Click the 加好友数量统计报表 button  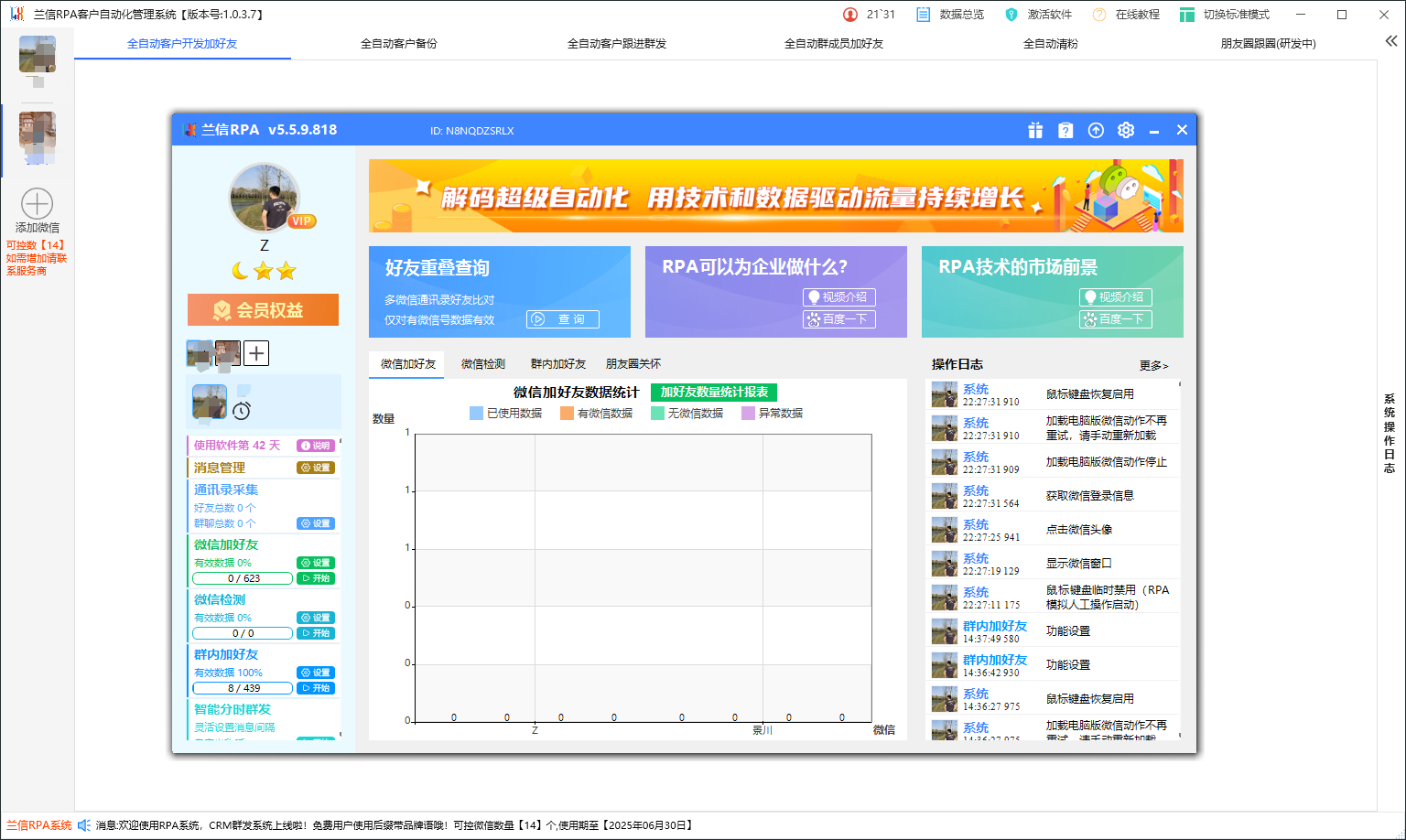point(714,392)
